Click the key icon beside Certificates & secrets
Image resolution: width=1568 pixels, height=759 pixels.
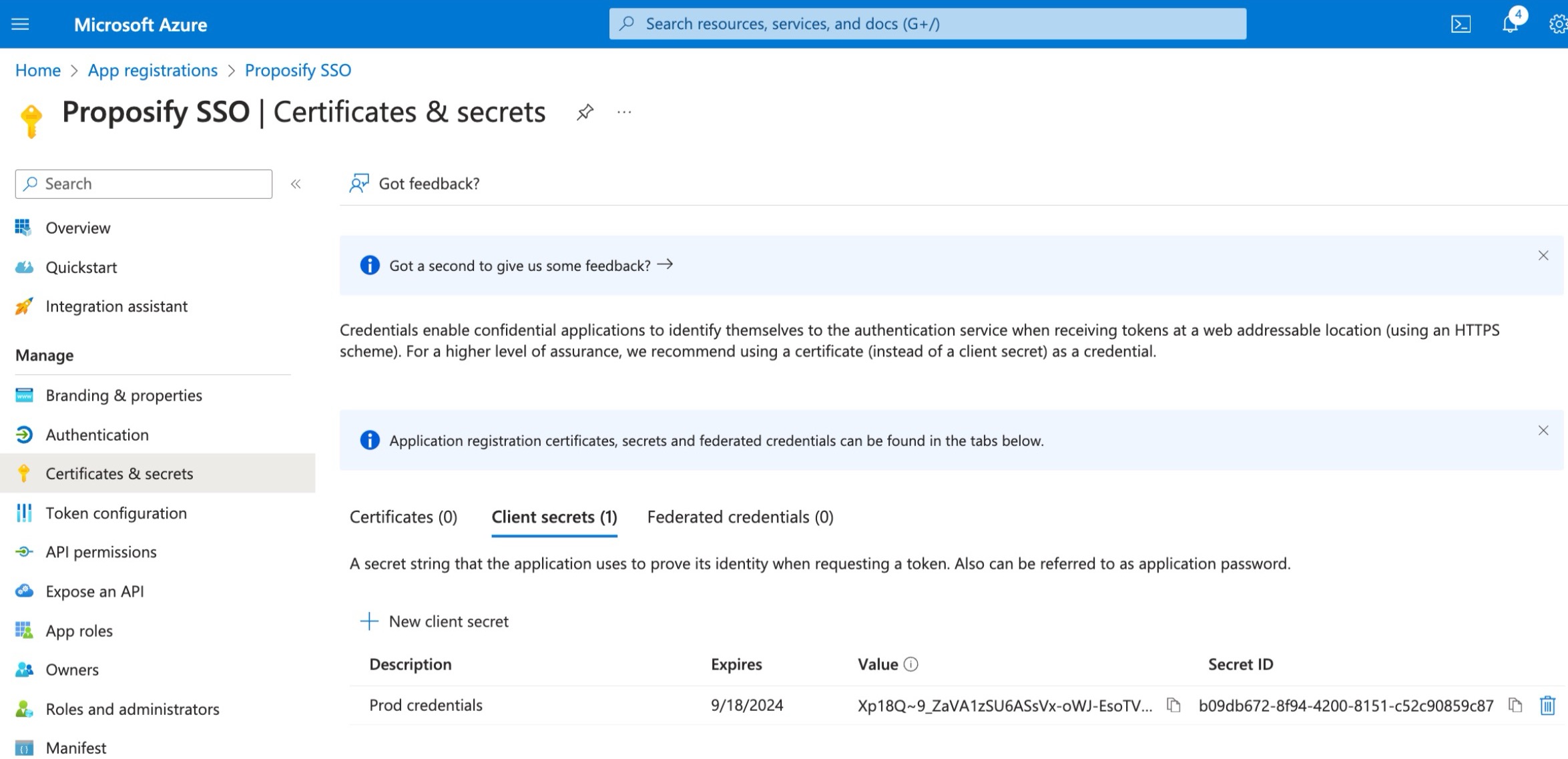click(x=23, y=473)
